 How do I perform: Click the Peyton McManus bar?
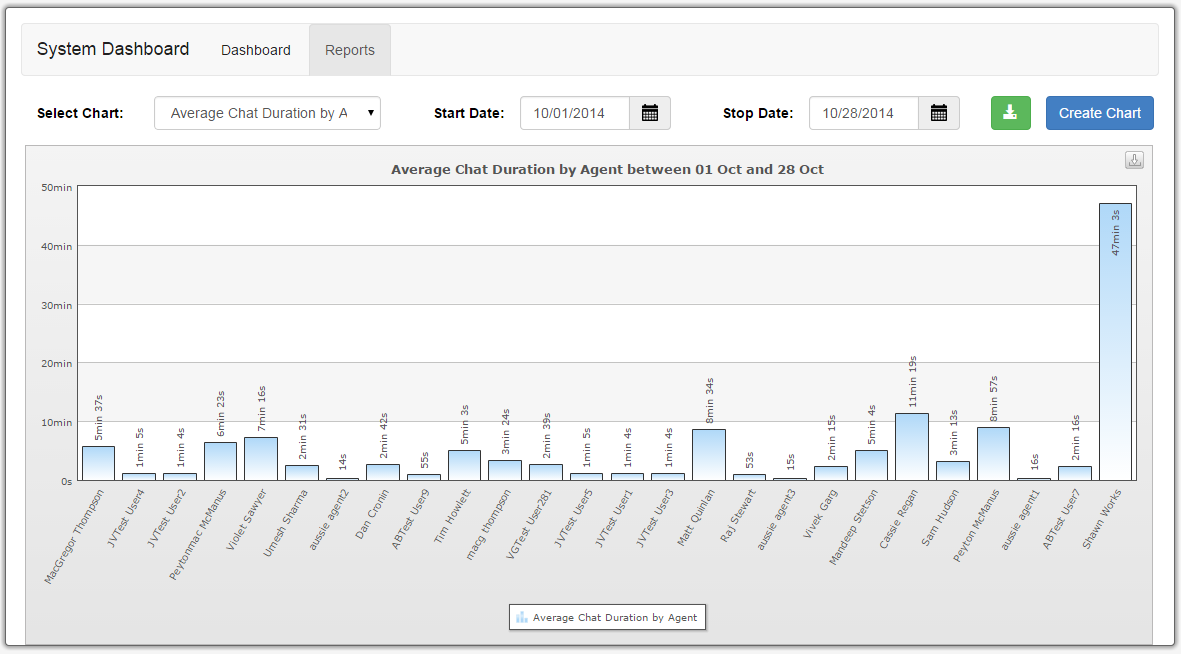point(993,454)
